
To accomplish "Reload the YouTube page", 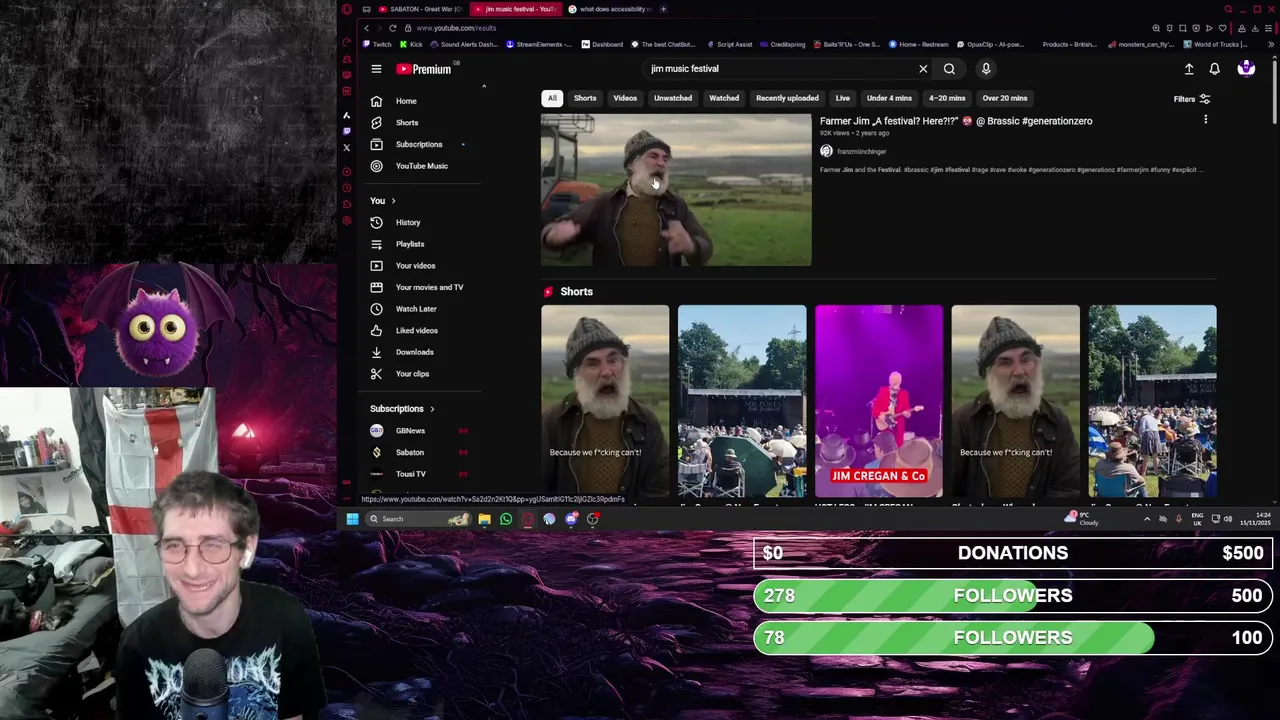I will 392,28.
